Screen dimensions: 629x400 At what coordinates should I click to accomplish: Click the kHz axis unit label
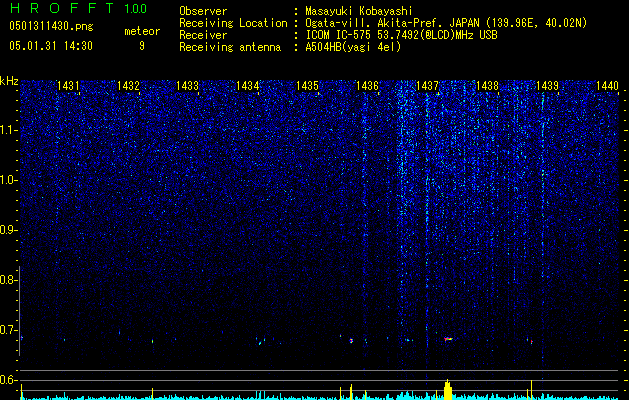[9, 81]
